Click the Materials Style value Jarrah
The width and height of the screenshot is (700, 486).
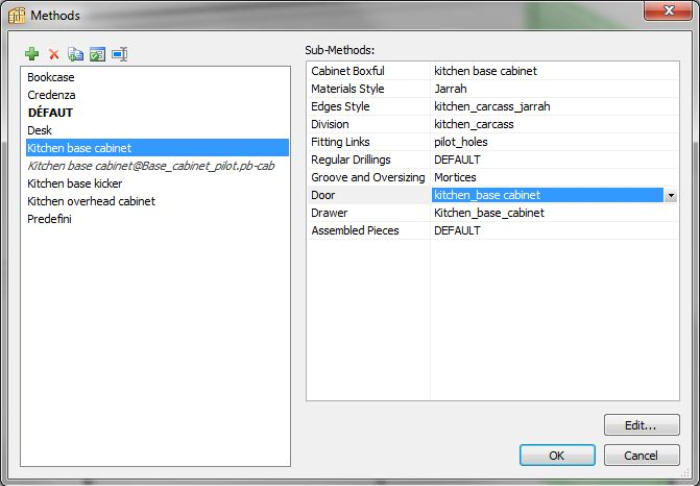[x=451, y=89]
